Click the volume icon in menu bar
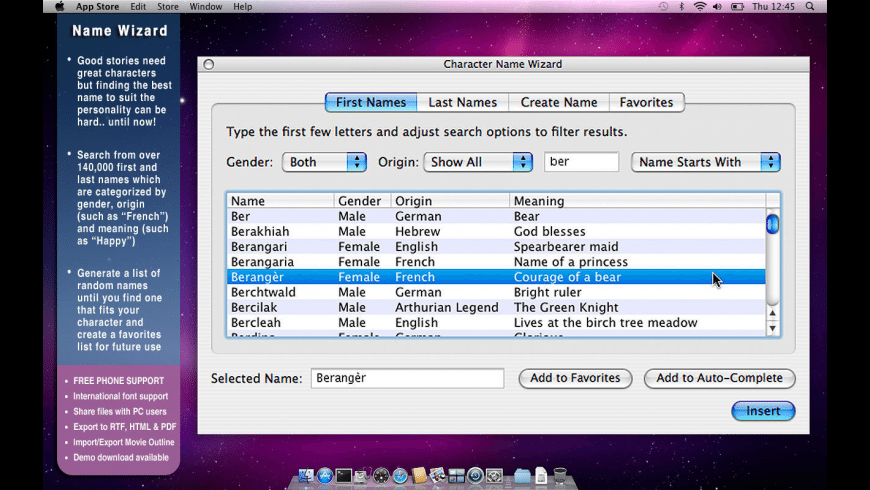Image resolution: width=870 pixels, height=490 pixels. [x=718, y=6]
